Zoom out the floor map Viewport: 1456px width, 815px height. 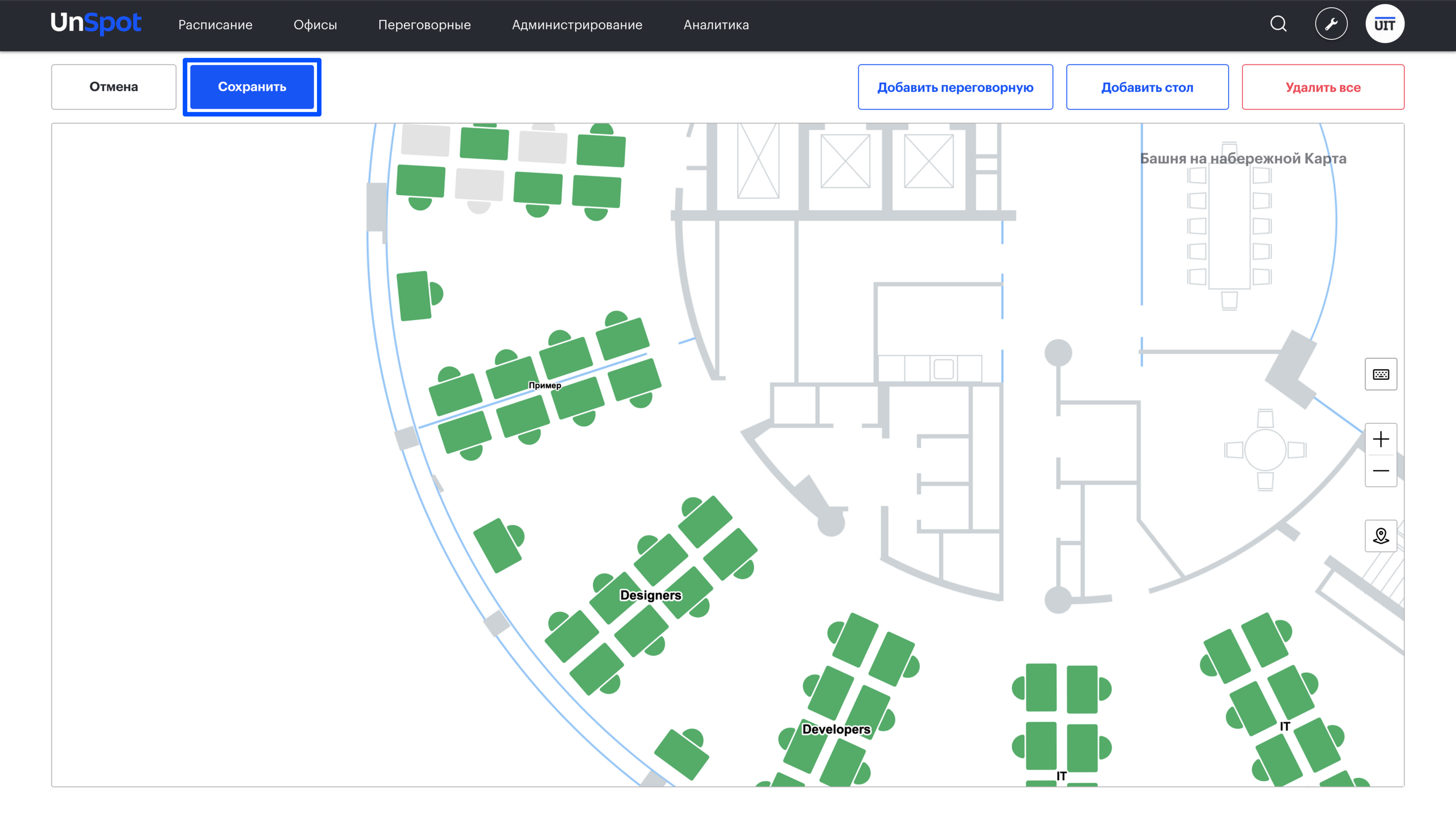click(x=1381, y=471)
